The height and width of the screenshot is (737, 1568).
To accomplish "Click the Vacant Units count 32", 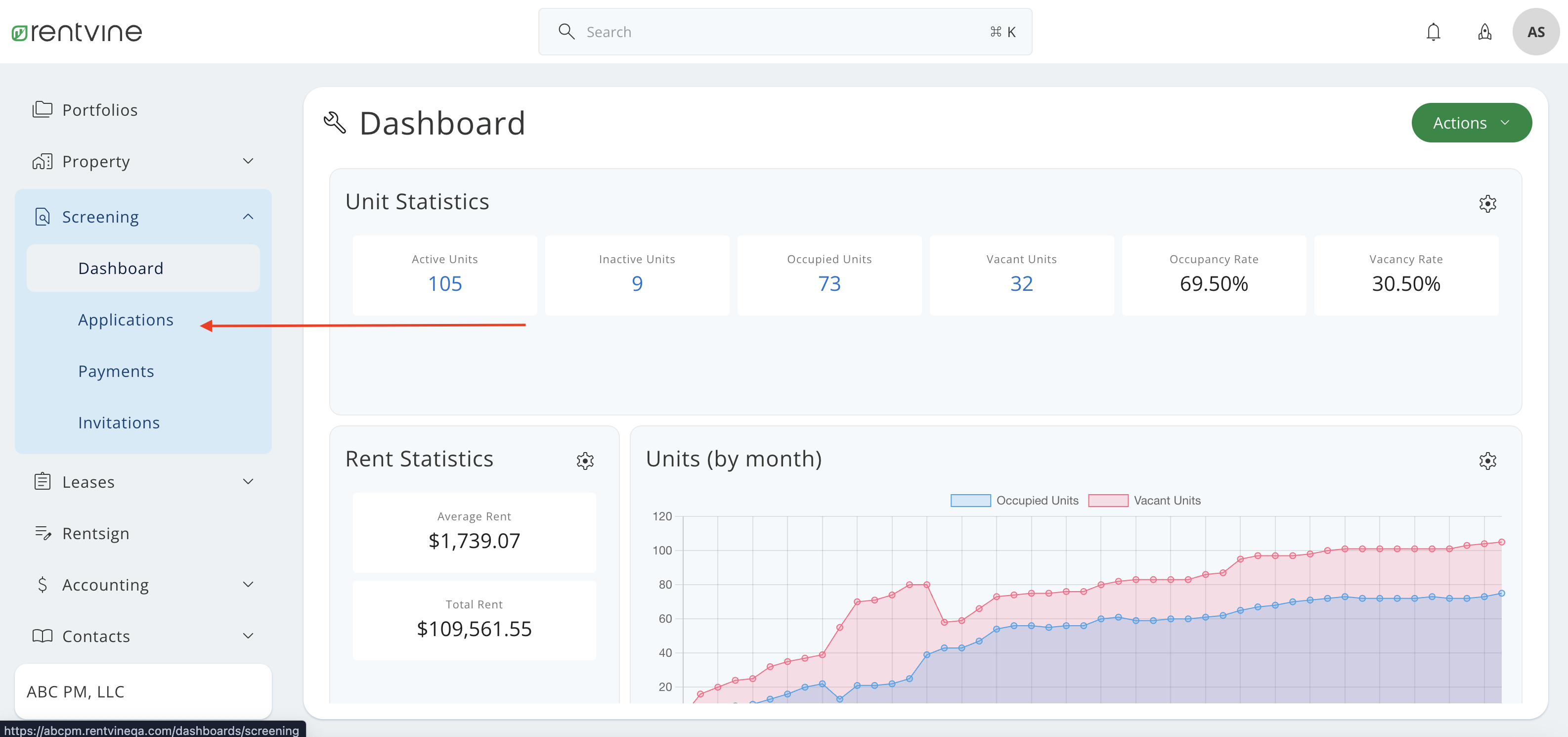I will pyautogui.click(x=1021, y=284).
